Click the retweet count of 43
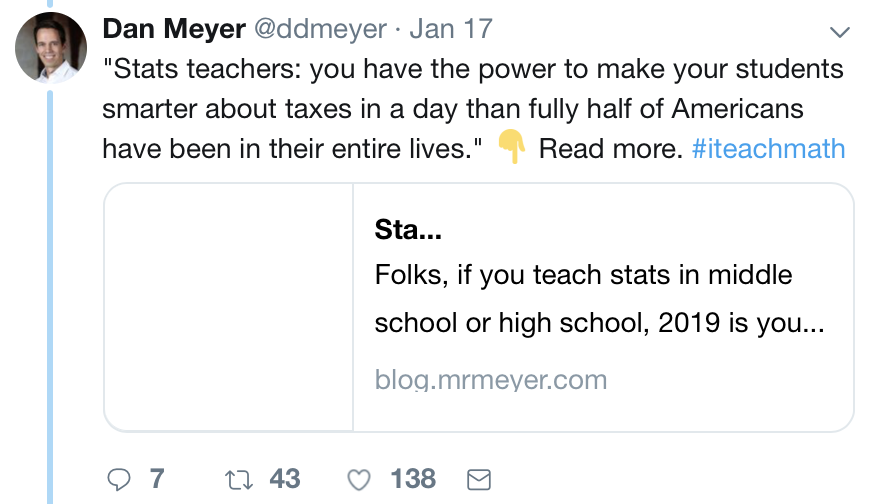Screen dimensions: 880x504 (284, 479)
